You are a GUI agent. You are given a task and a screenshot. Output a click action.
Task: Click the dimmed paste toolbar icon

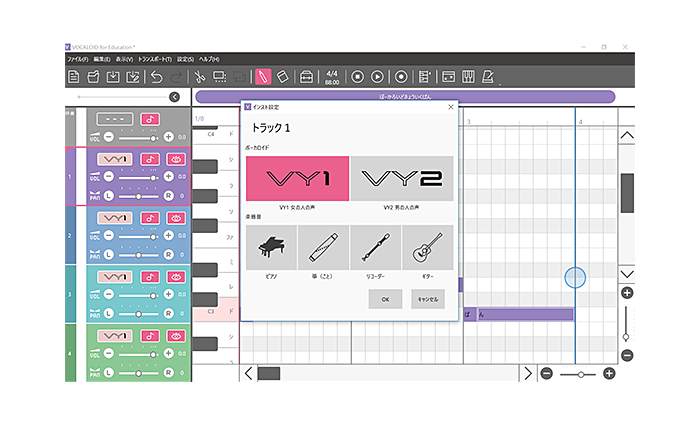pyautogui.click(x=239, y=77)
